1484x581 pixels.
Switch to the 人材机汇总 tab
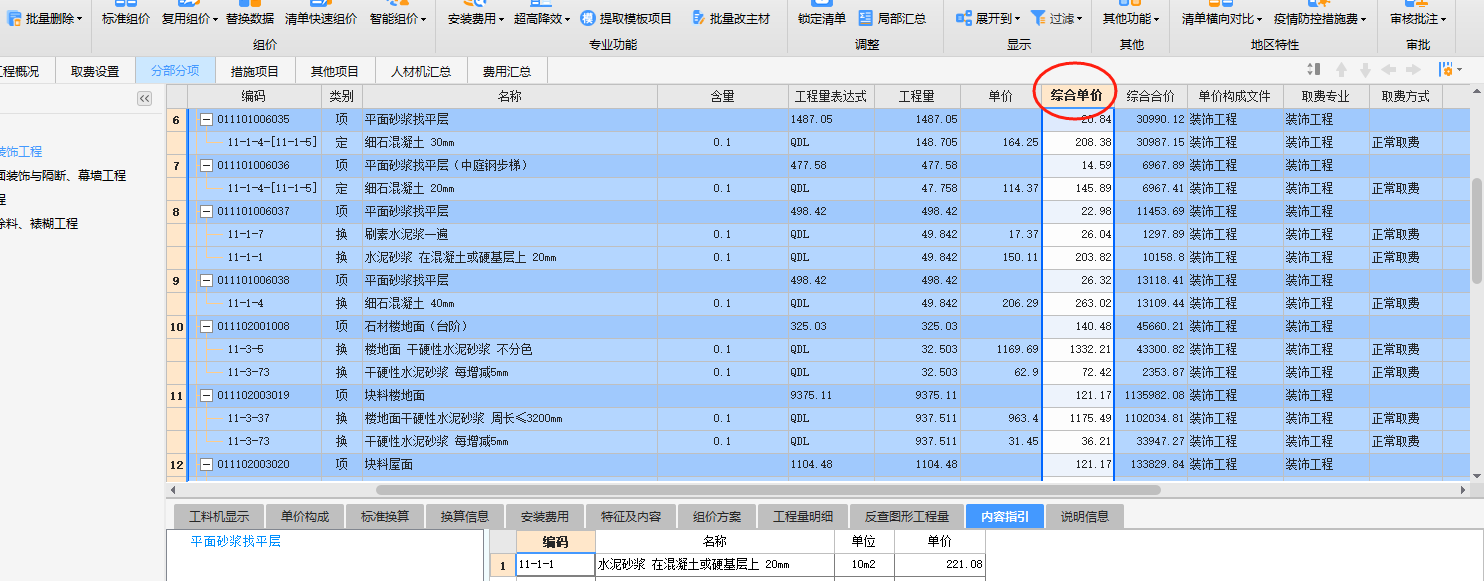[421, 71]
